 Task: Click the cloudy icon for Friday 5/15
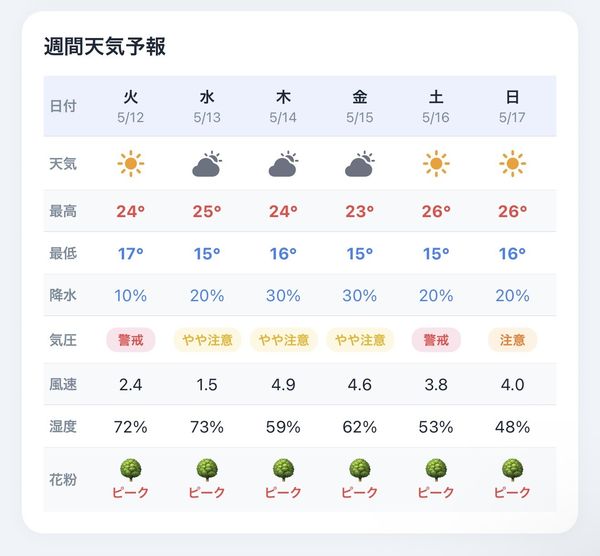click(x=360, y=164)
